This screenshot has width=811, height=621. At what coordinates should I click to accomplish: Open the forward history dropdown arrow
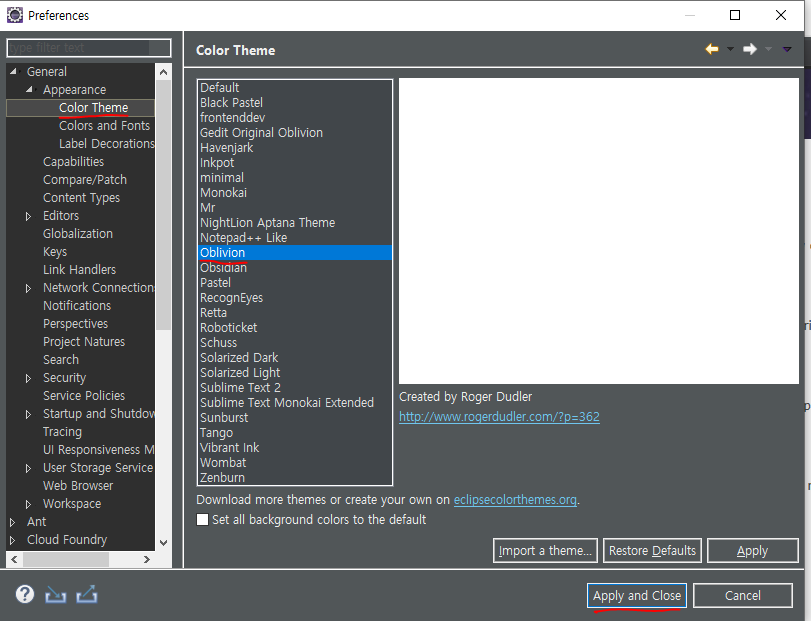pyautogui.click(x=769, y=49)
